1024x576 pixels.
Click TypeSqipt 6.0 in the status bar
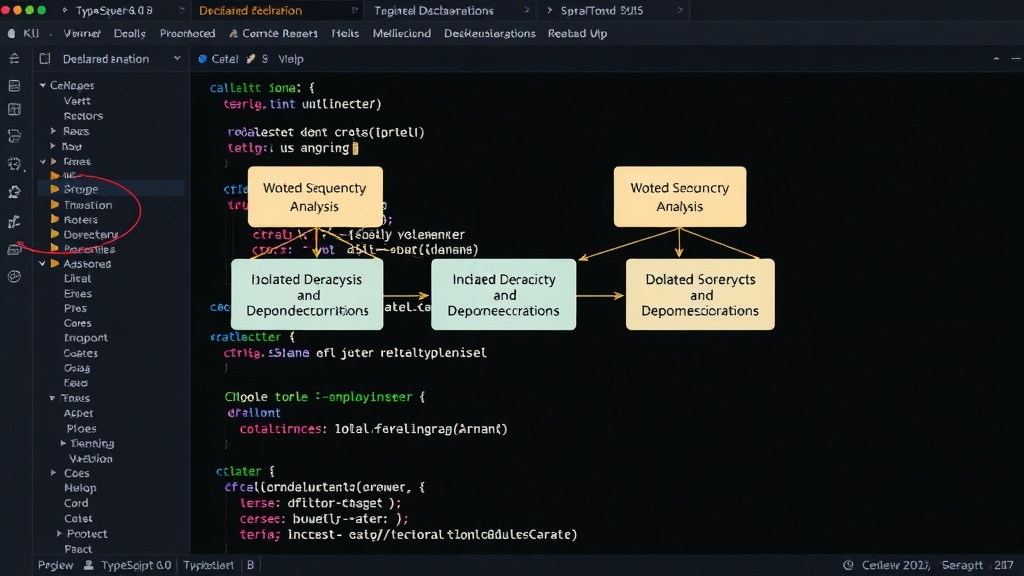pyautogui.click(x=136, y=565)
